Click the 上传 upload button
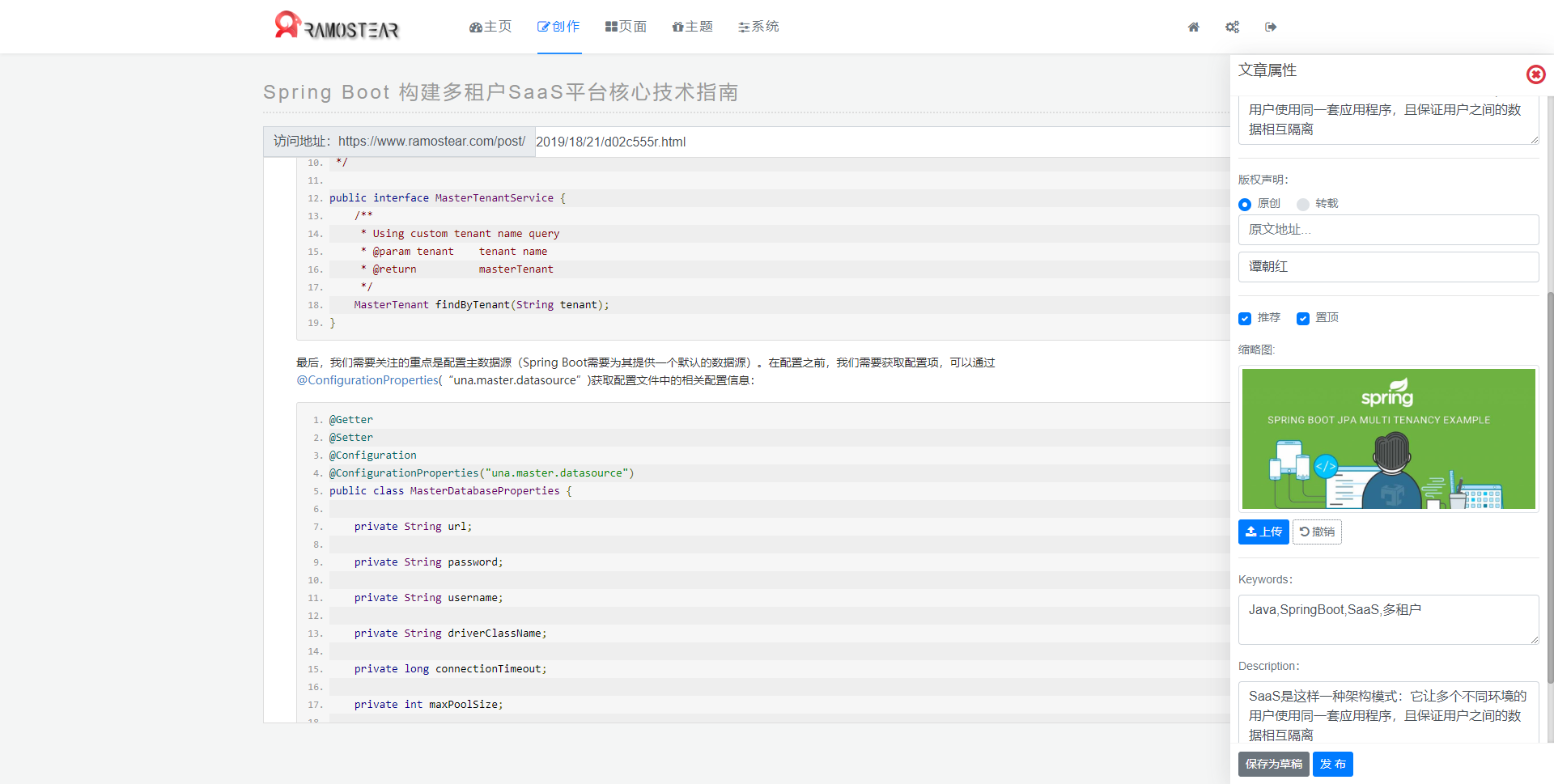 click(1263, 532)
